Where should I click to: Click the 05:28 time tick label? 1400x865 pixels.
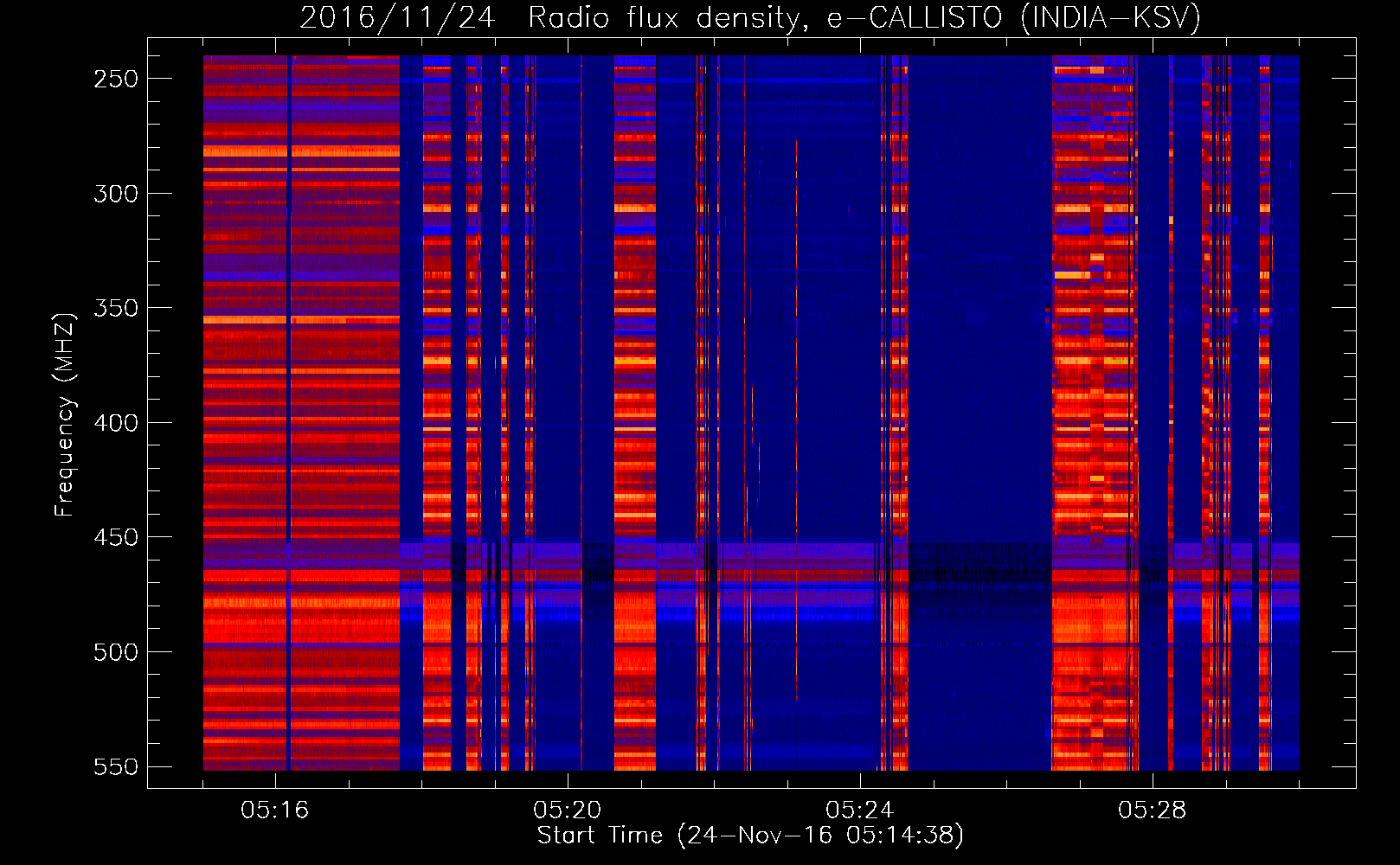click(x=1153, y=810)
